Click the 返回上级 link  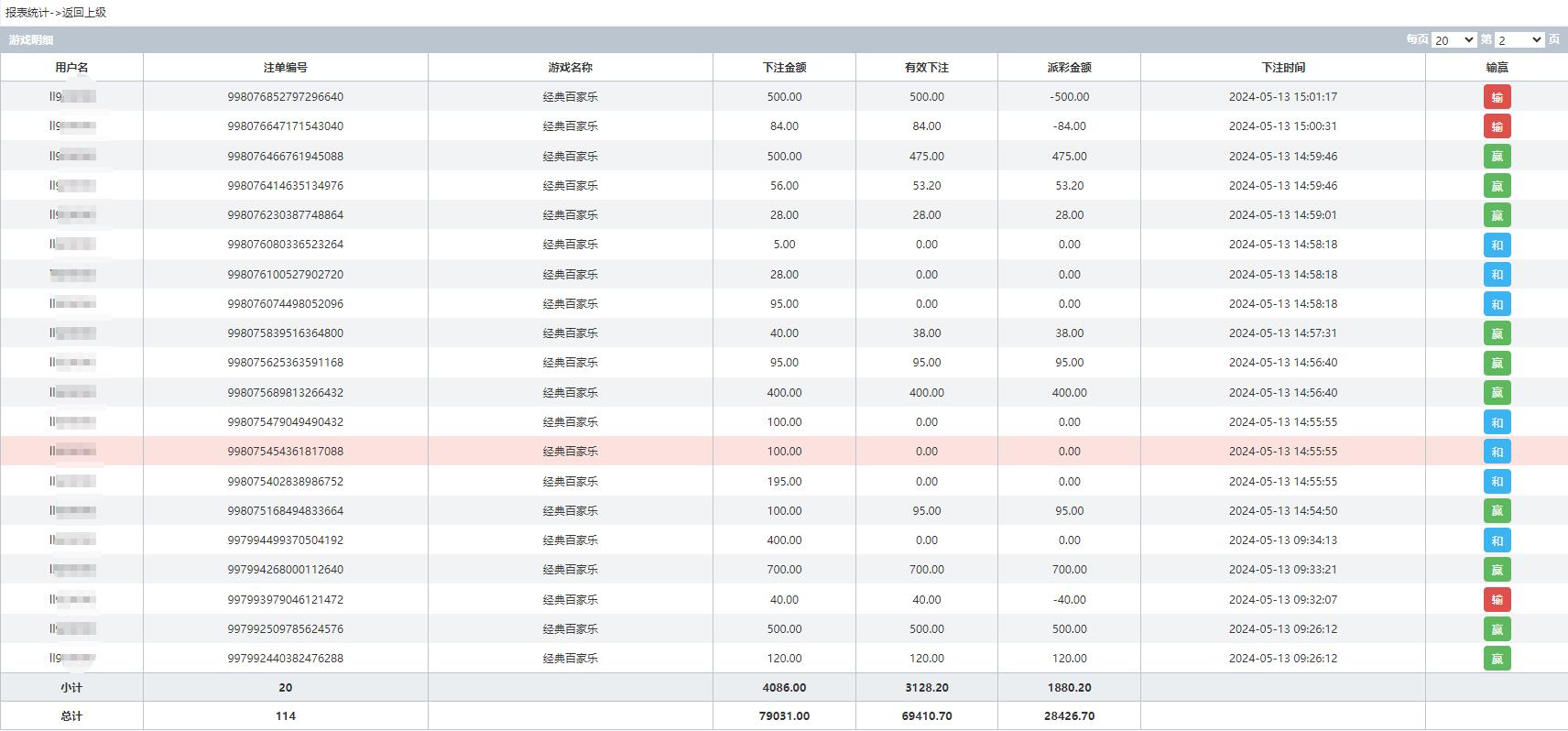pos(84,13)
